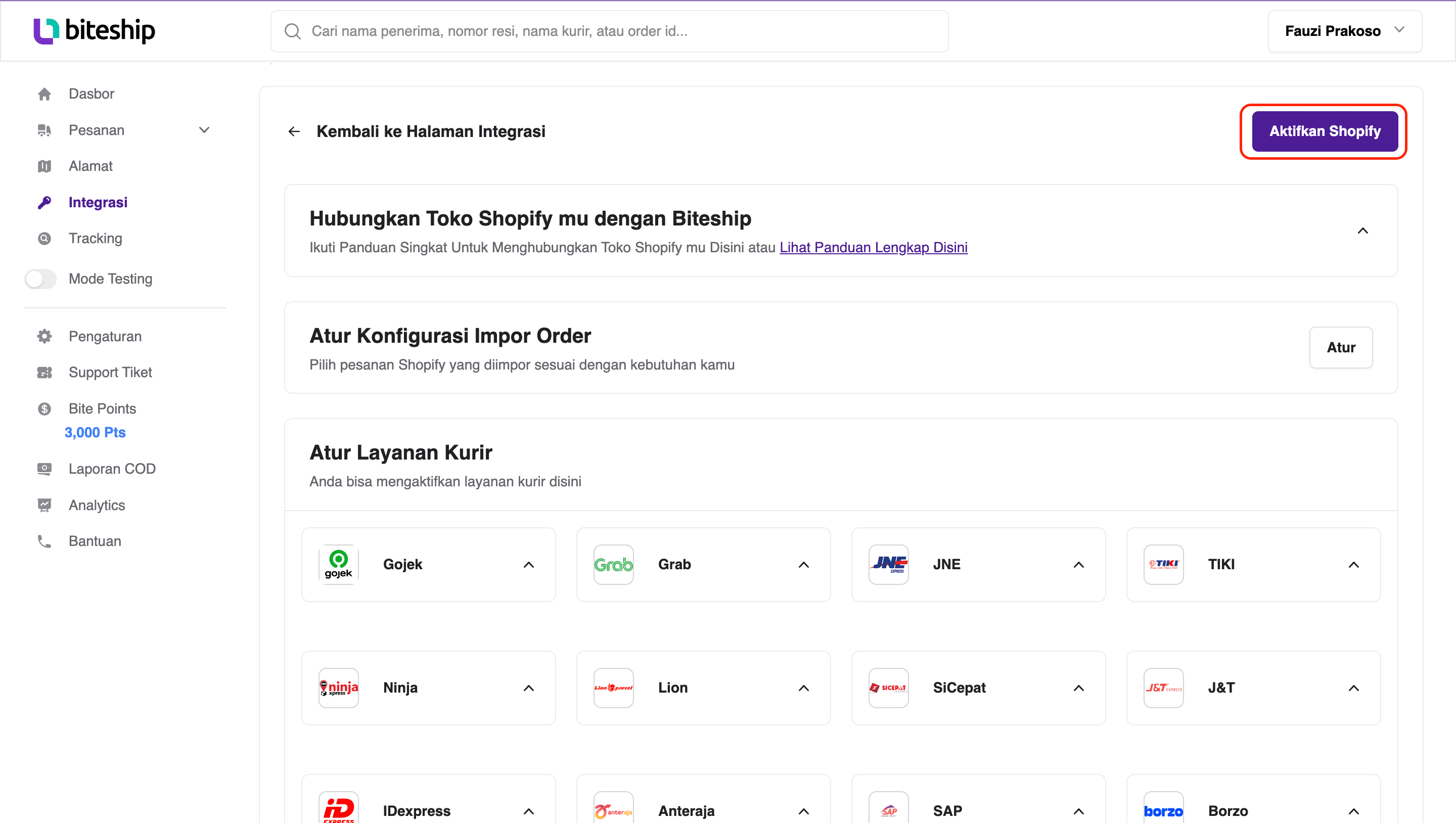Screen dimensions: 1456x823
Task: Click the Grab courier logo
Action: (613, 565)
